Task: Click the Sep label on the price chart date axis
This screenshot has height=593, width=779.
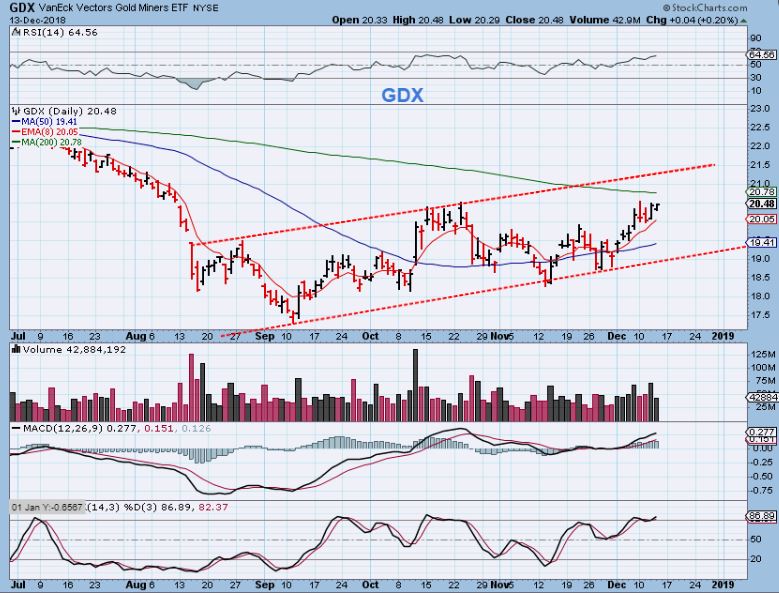Action: [x=264, y=336]
